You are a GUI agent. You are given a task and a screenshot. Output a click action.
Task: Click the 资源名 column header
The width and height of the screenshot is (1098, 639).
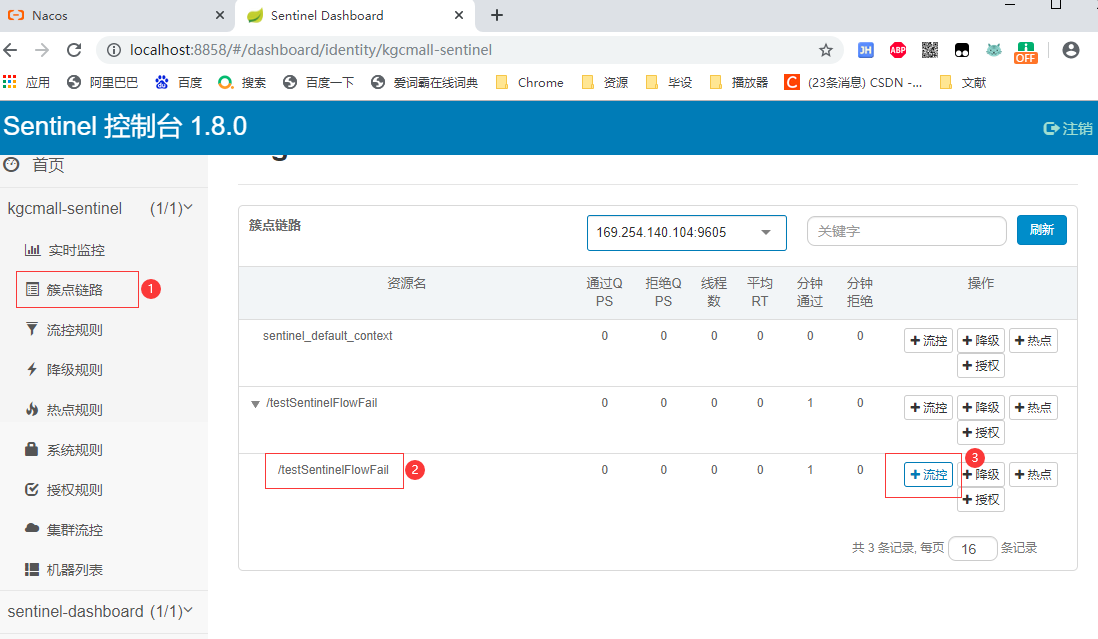click(x=406, y=283)
